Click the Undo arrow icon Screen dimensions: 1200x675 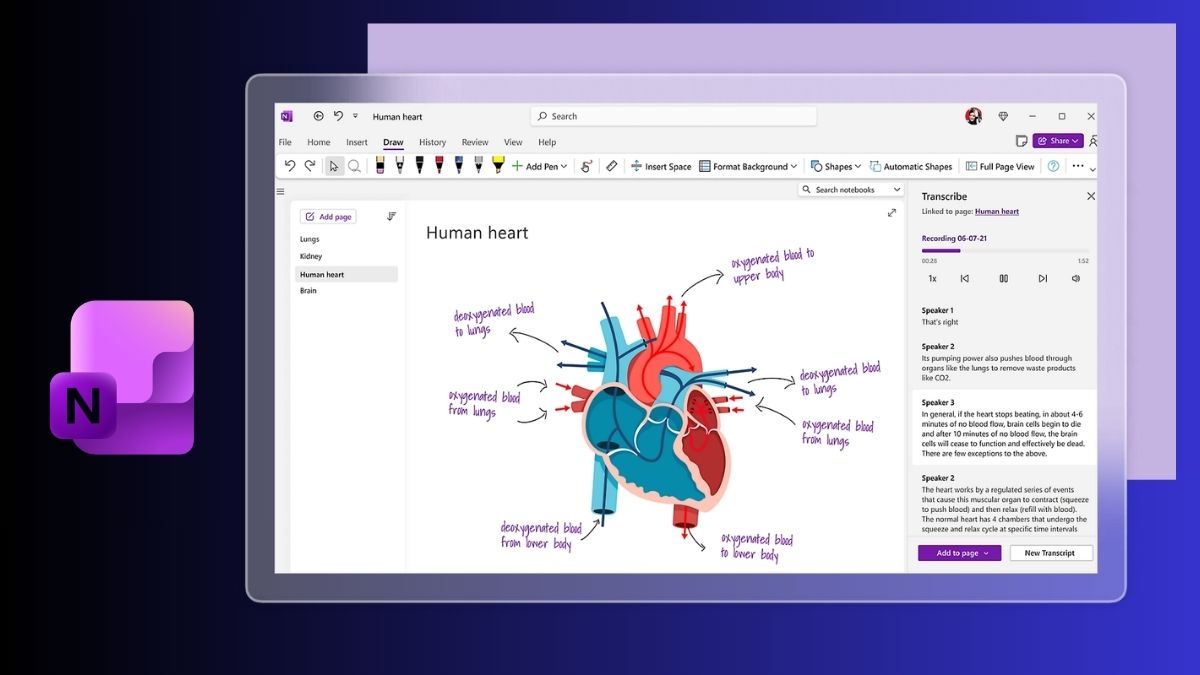tap(291, 166)
